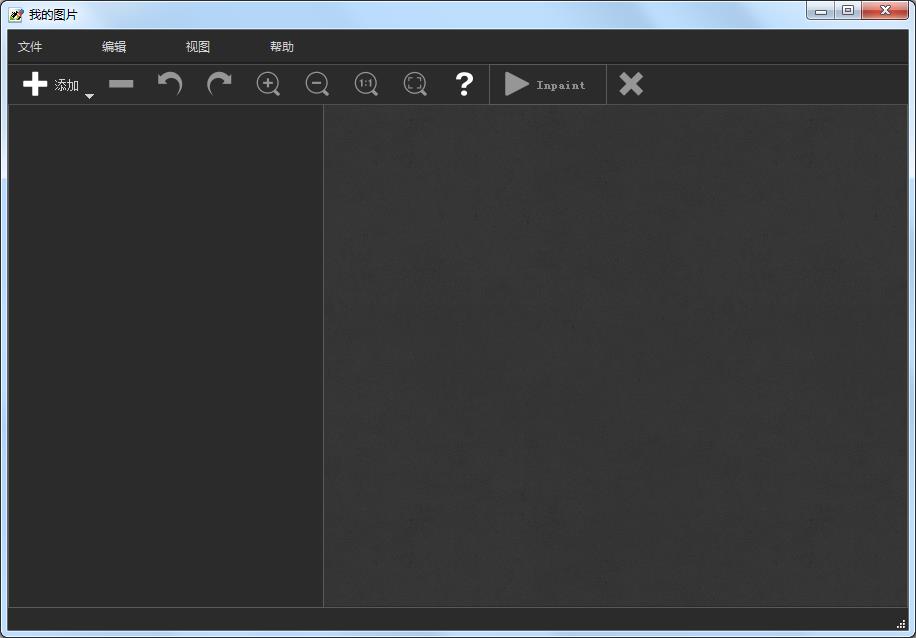Screen dimensions: 916x638
Task: Expand the Add (添加) dropdown arrow
Action: pyautogui.click(x=89, y=96)
